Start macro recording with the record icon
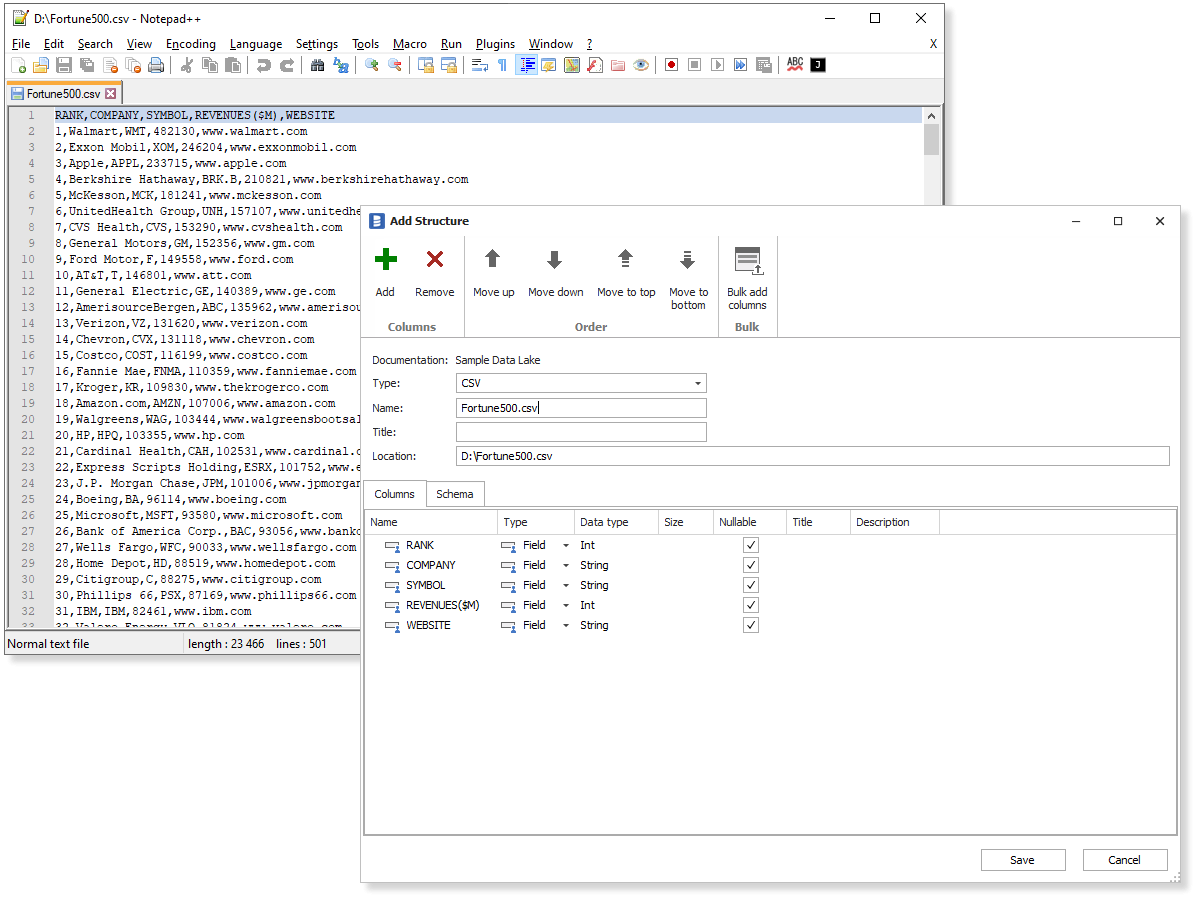 [x=671, y=65]
